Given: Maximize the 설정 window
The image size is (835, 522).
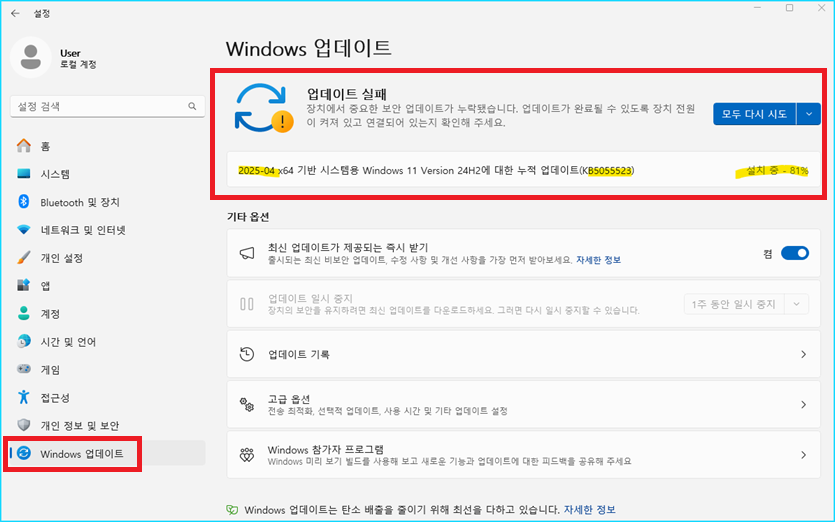Looking at the screenshot, I should tap(790, 7).
